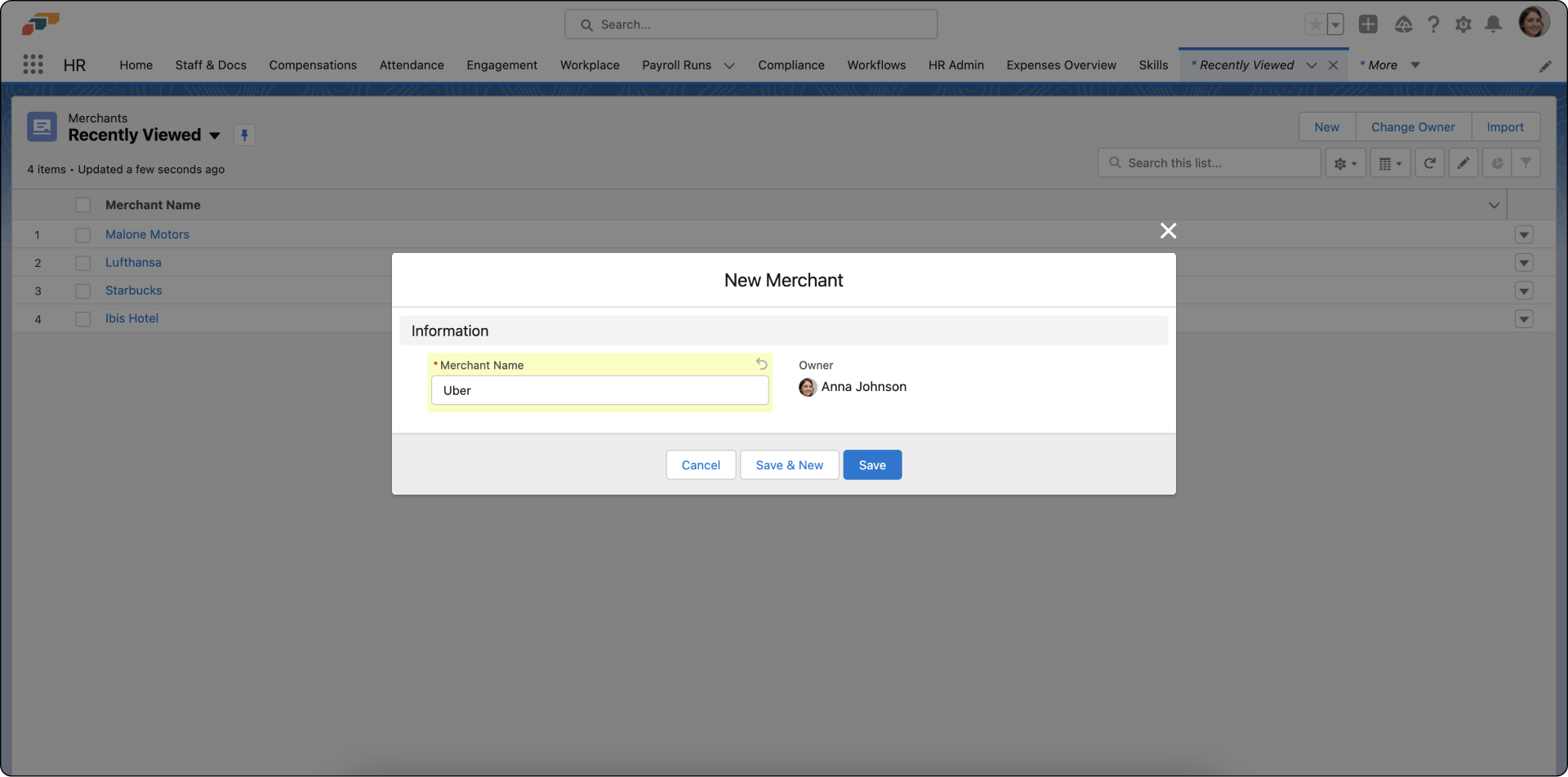Expand the Payroll Runs tab dropdown

(729, 65)
